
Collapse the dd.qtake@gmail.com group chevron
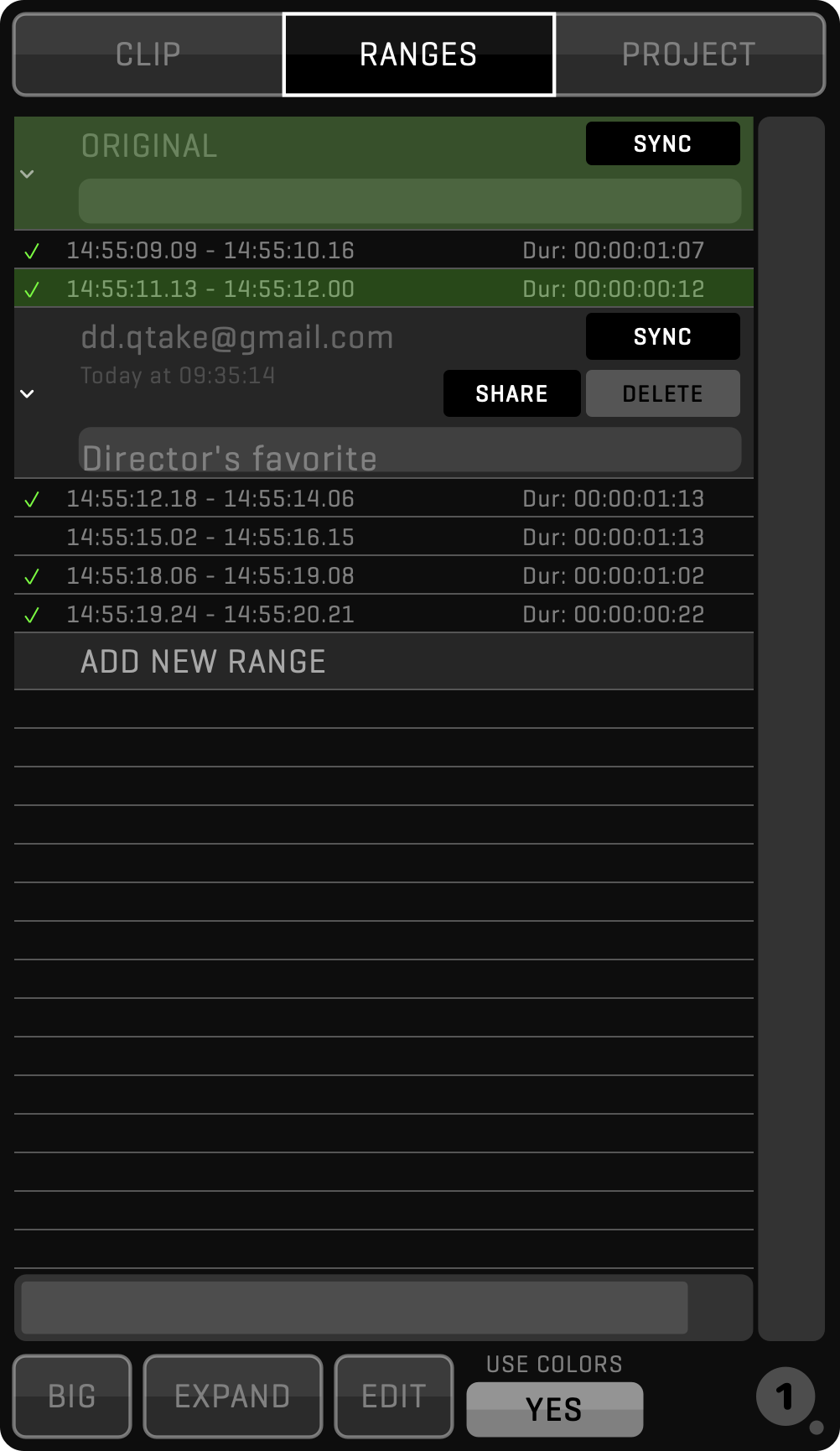(x=27, y=393)
